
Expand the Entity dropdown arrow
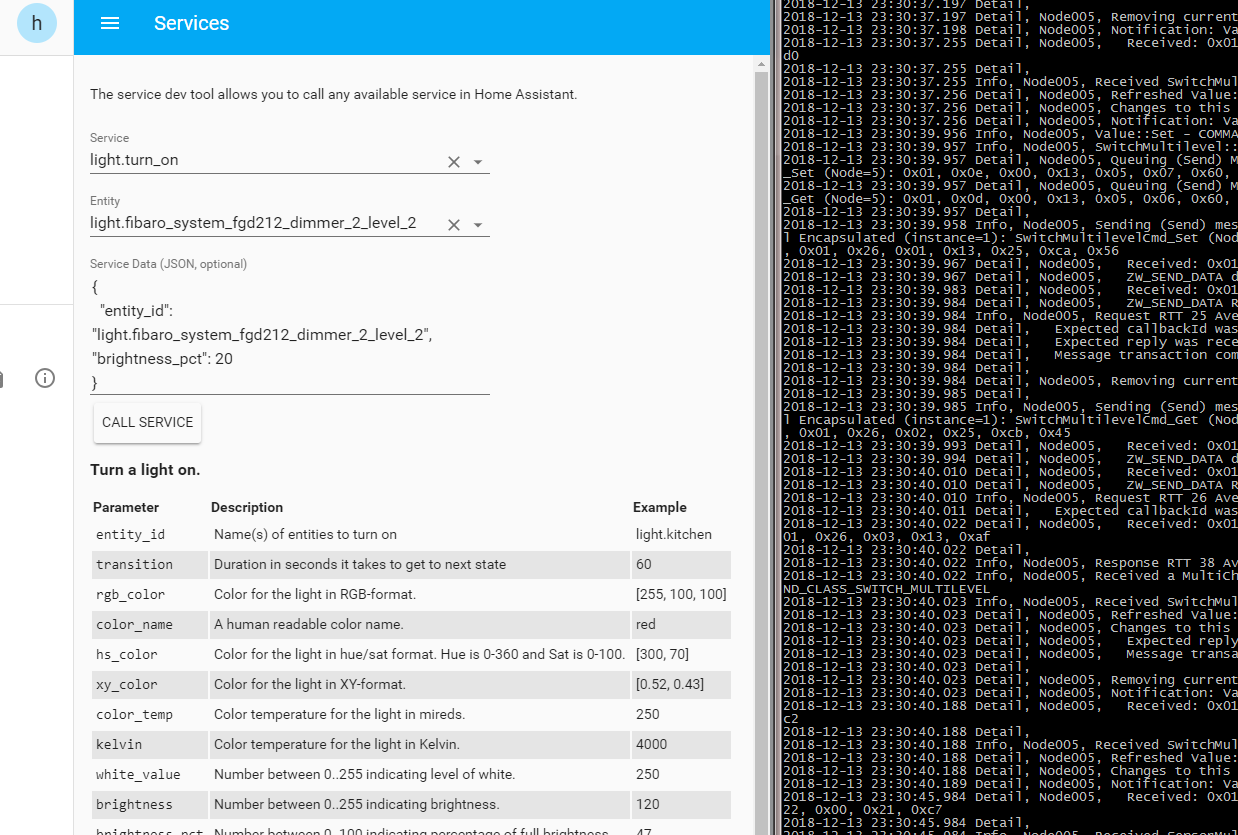478,225
